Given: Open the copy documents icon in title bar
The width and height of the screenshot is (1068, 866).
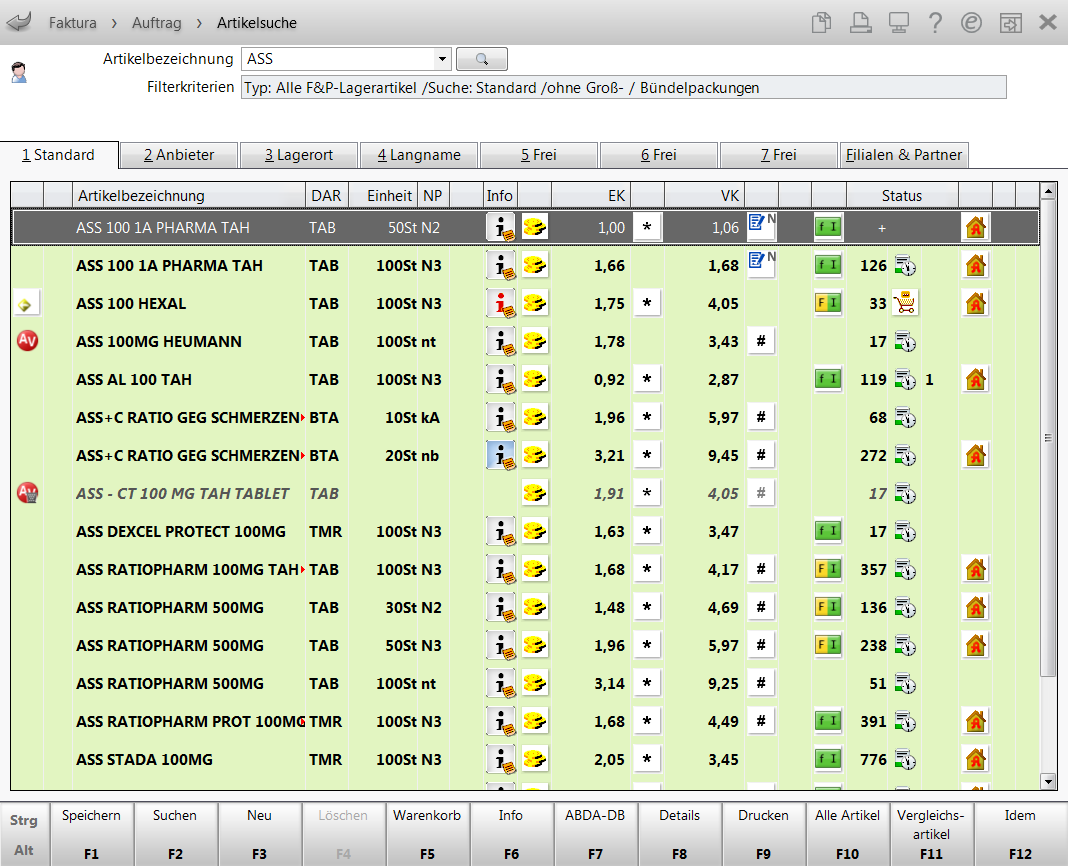Looking at the screenshot, I should pos(821,22).
